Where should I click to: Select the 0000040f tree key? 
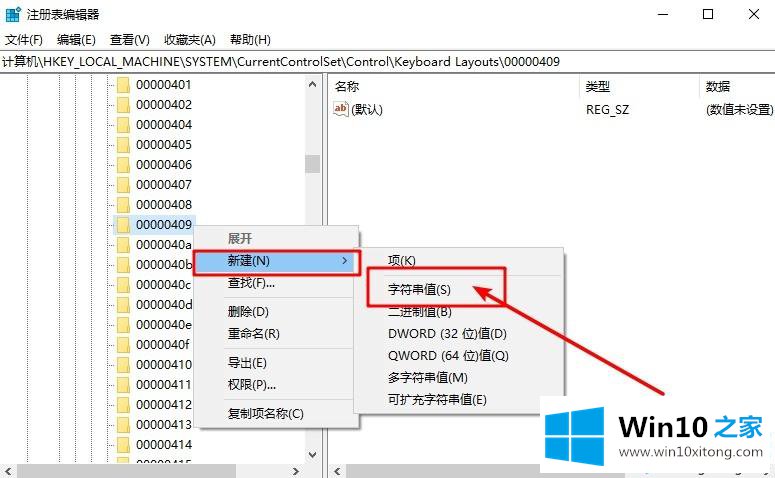[x=163, y=345]
